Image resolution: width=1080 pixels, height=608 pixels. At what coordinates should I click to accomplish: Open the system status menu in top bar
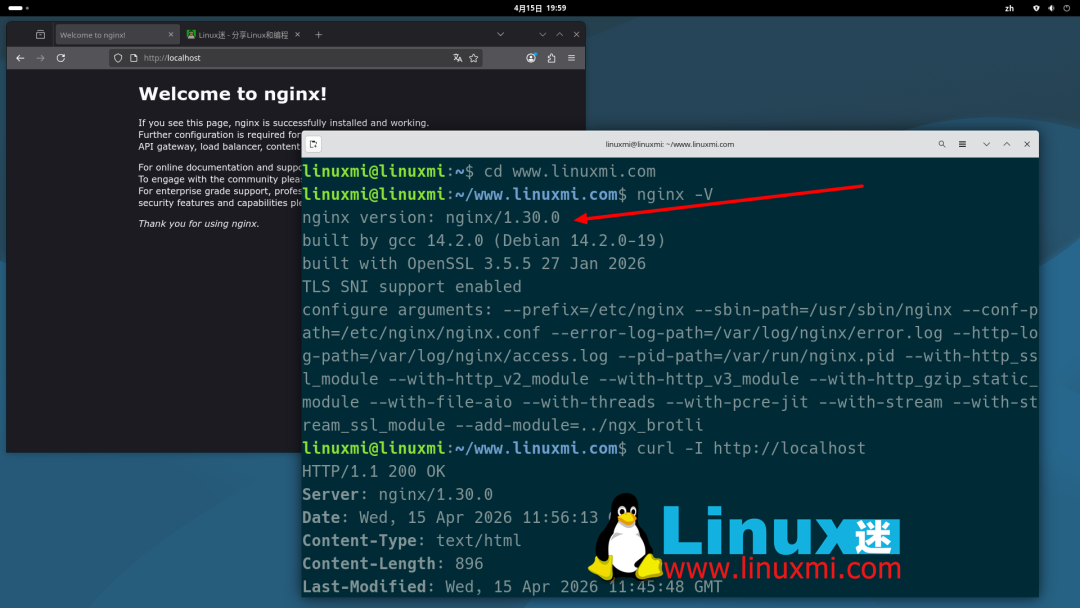click(1066, 8)
